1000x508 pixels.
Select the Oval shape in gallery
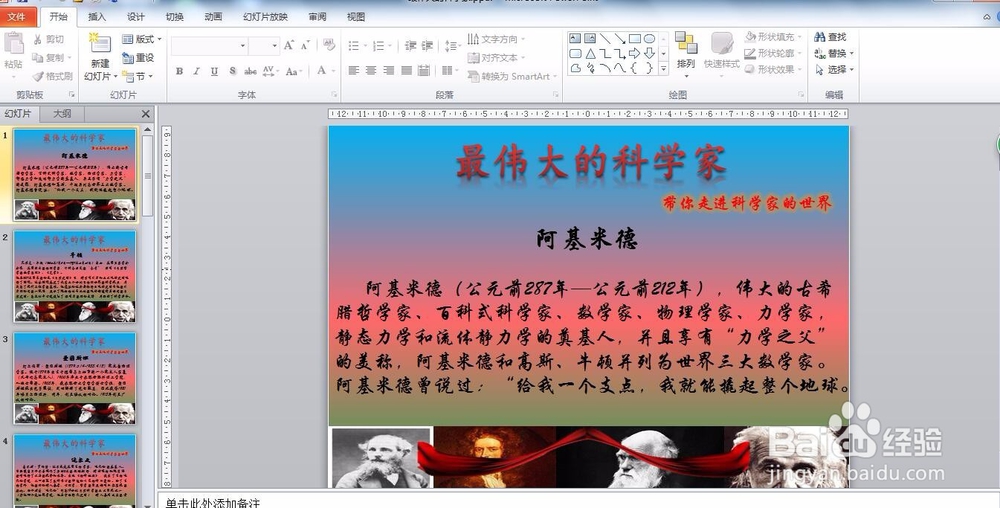click(649, 39)
